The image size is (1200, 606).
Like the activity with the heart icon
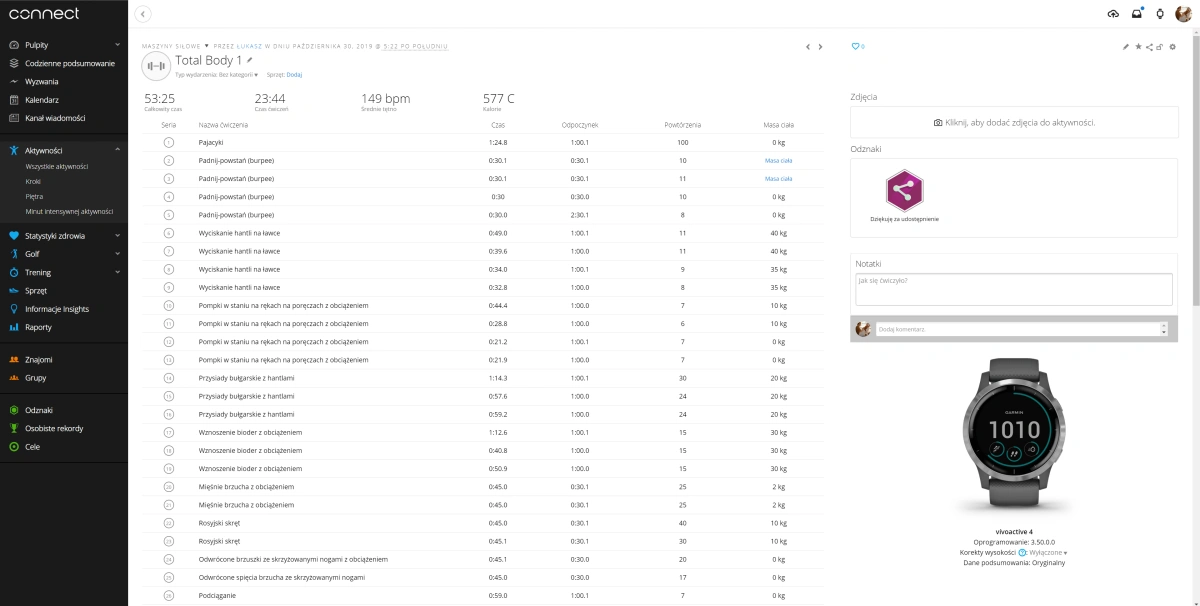point(855,46)
